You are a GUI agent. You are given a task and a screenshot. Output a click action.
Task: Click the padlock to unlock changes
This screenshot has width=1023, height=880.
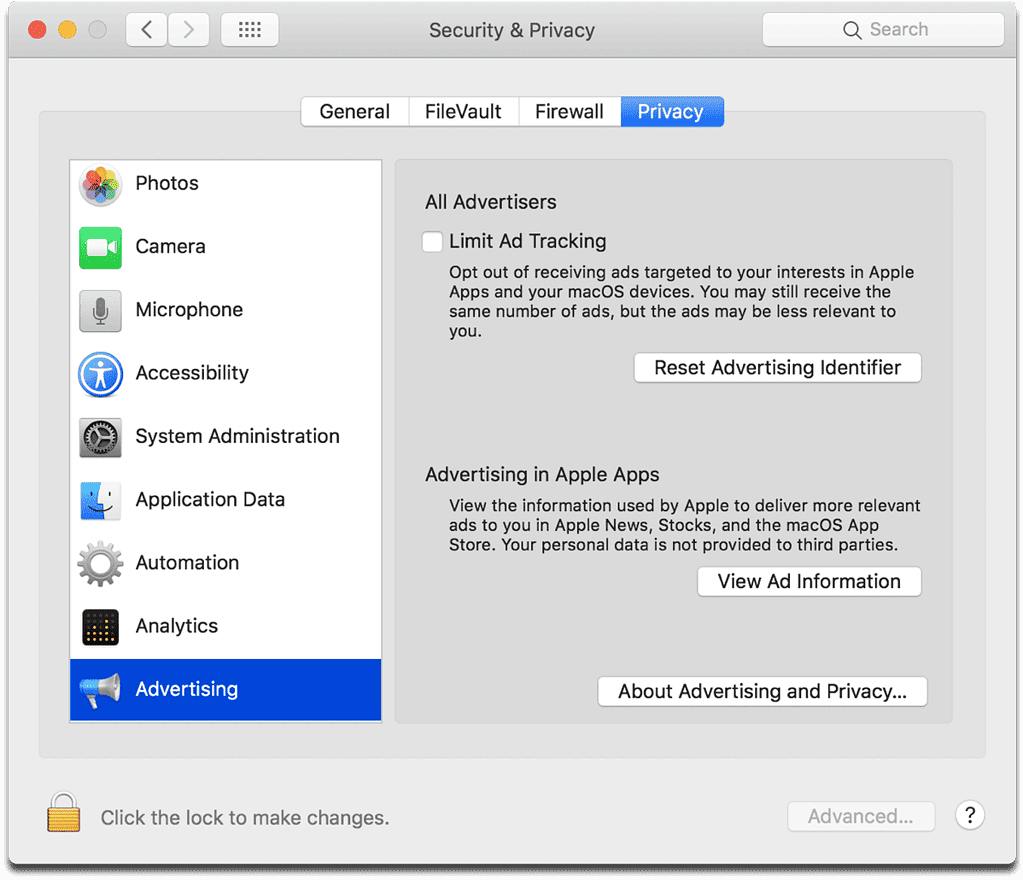63,813
